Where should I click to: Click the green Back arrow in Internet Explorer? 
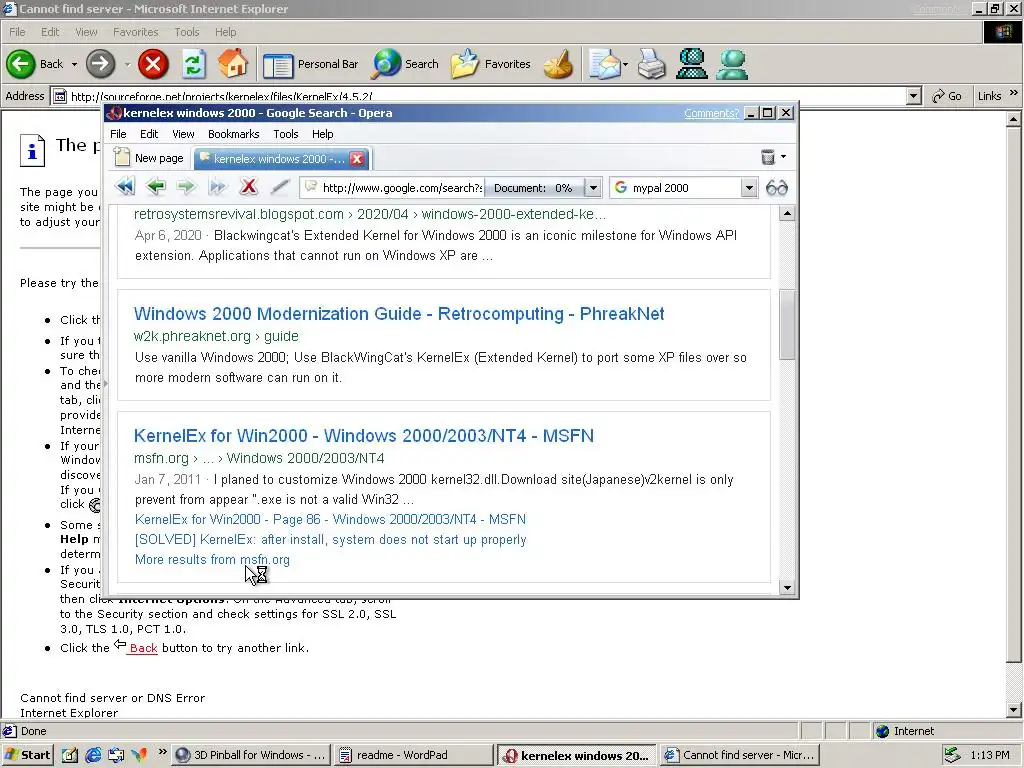click(20, 64)
